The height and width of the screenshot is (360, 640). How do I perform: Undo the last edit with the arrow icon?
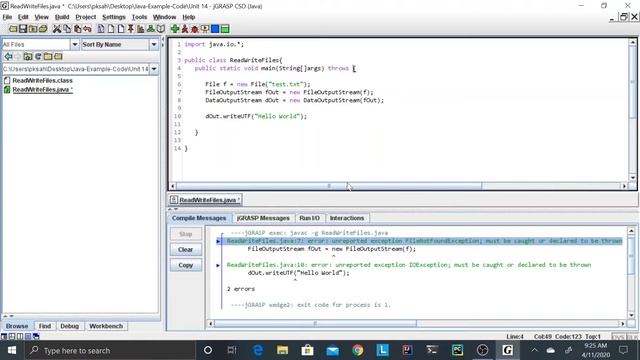[87, 29]
